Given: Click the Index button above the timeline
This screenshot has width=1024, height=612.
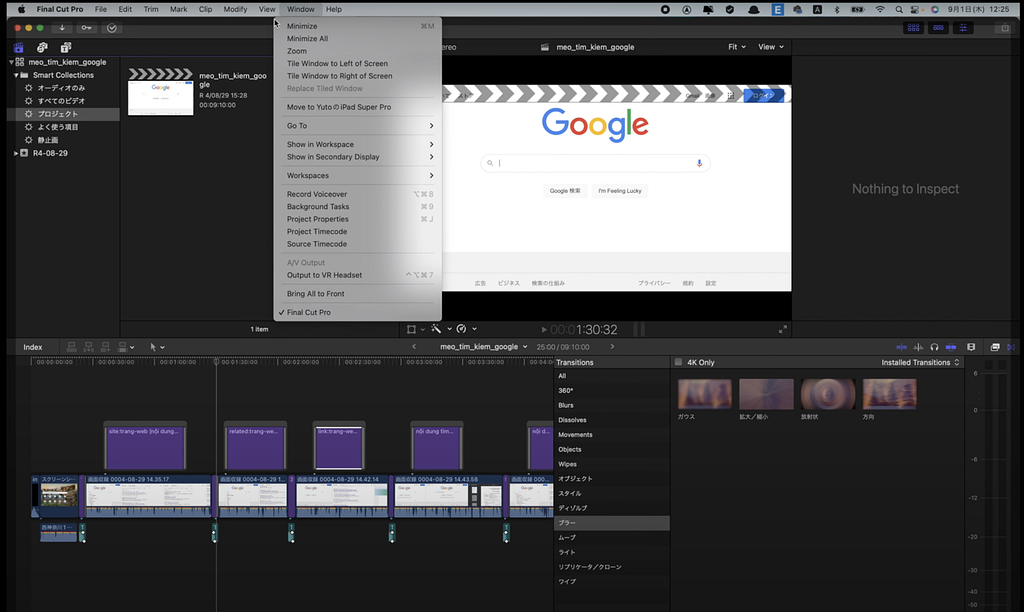Looking at the screenshot, I should [x=32, y=347].
